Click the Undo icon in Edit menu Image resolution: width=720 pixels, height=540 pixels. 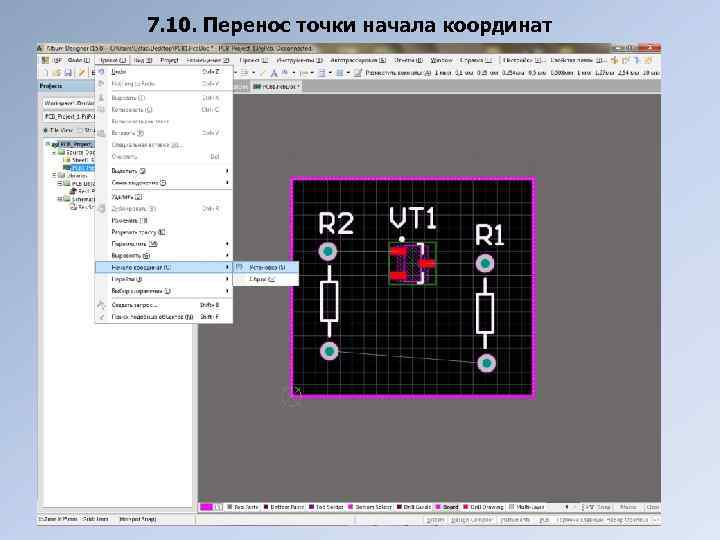point(101,72)
